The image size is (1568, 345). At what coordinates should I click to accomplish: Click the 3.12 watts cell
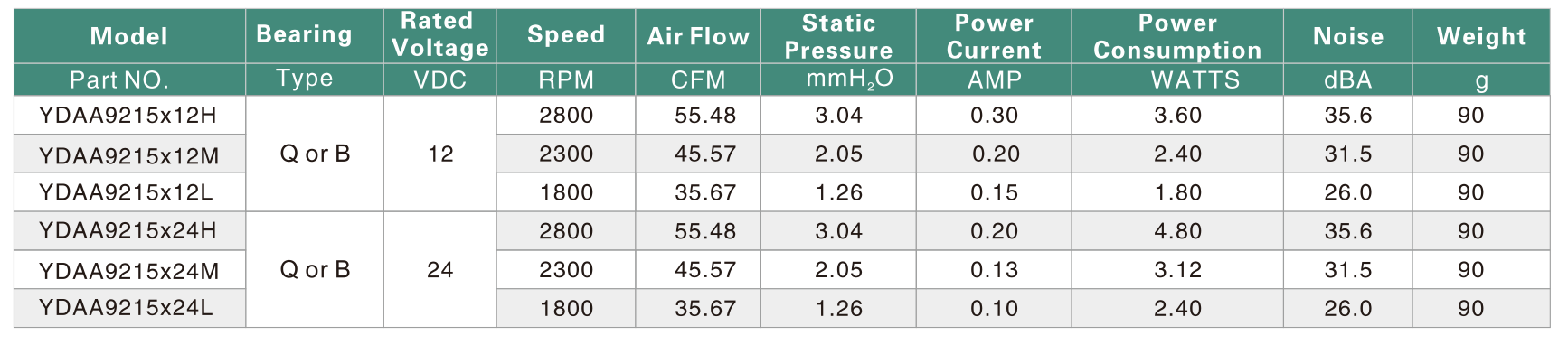1177,270
